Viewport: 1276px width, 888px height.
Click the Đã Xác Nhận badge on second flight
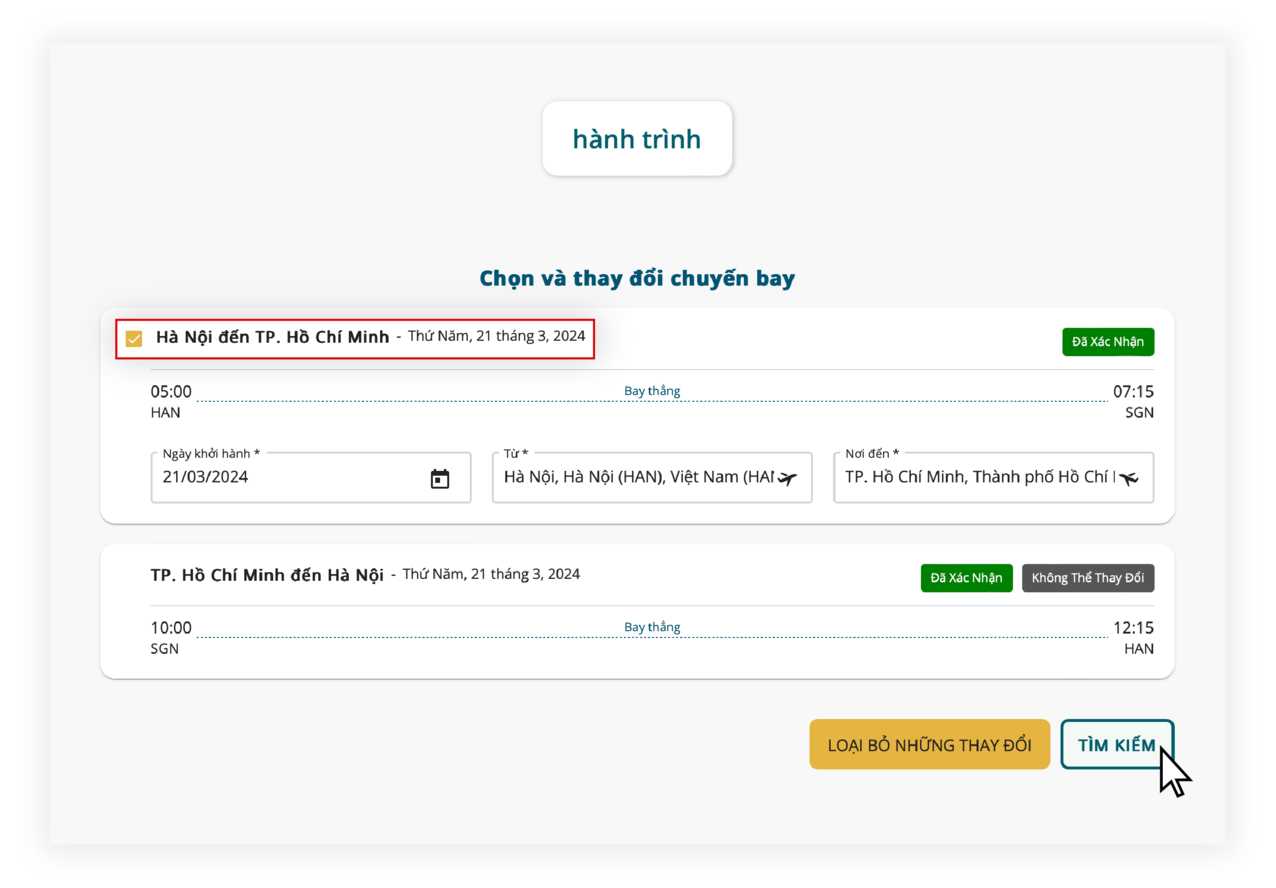pyautogui.click(x=966, y=577)
